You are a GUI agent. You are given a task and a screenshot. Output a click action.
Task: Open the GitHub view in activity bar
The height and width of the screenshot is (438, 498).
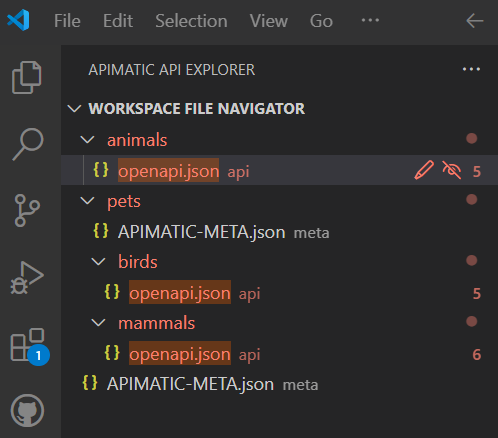[x=27, y=411]
